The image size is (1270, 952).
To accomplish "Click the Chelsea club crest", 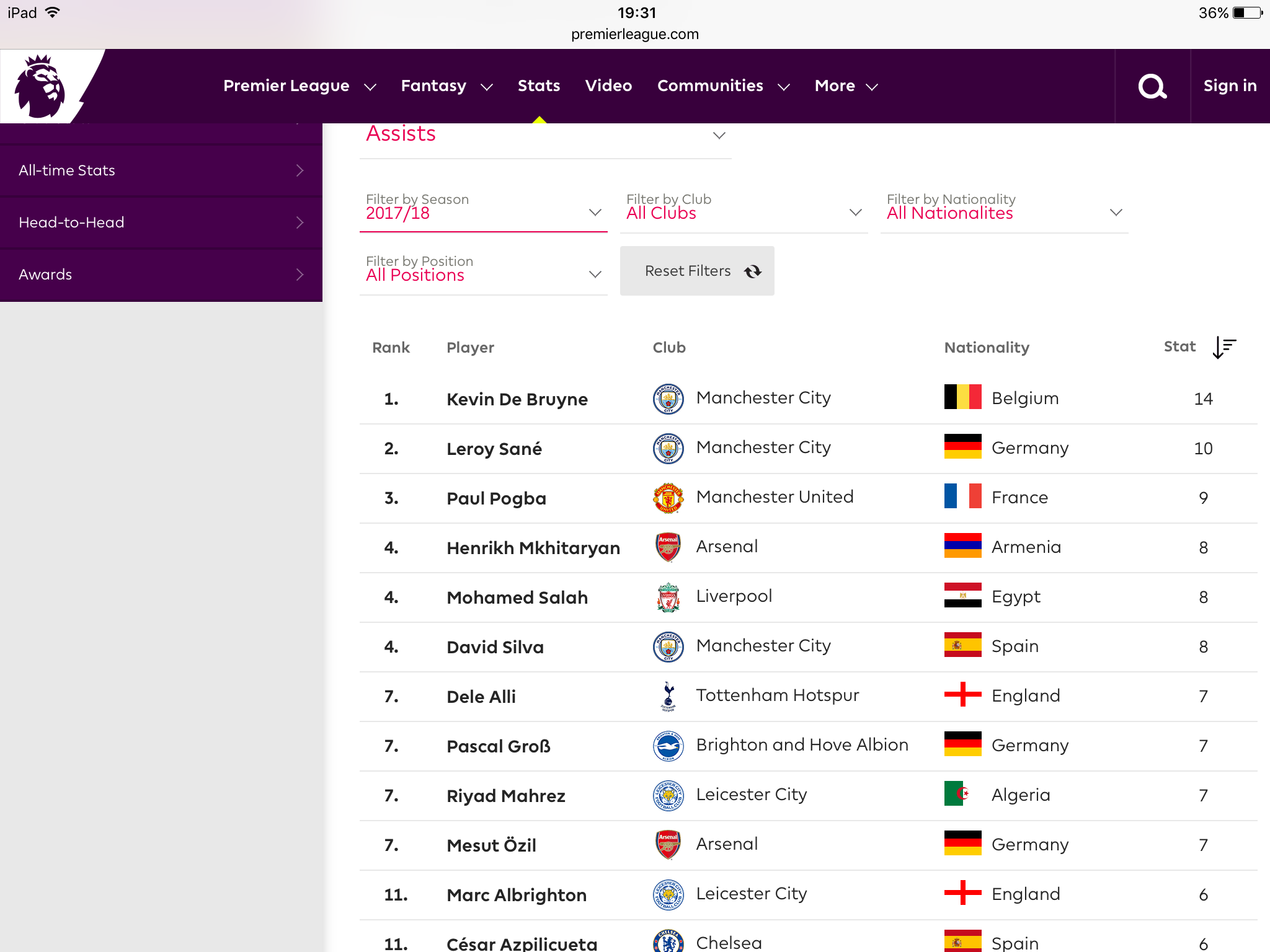I will point(668,941).
